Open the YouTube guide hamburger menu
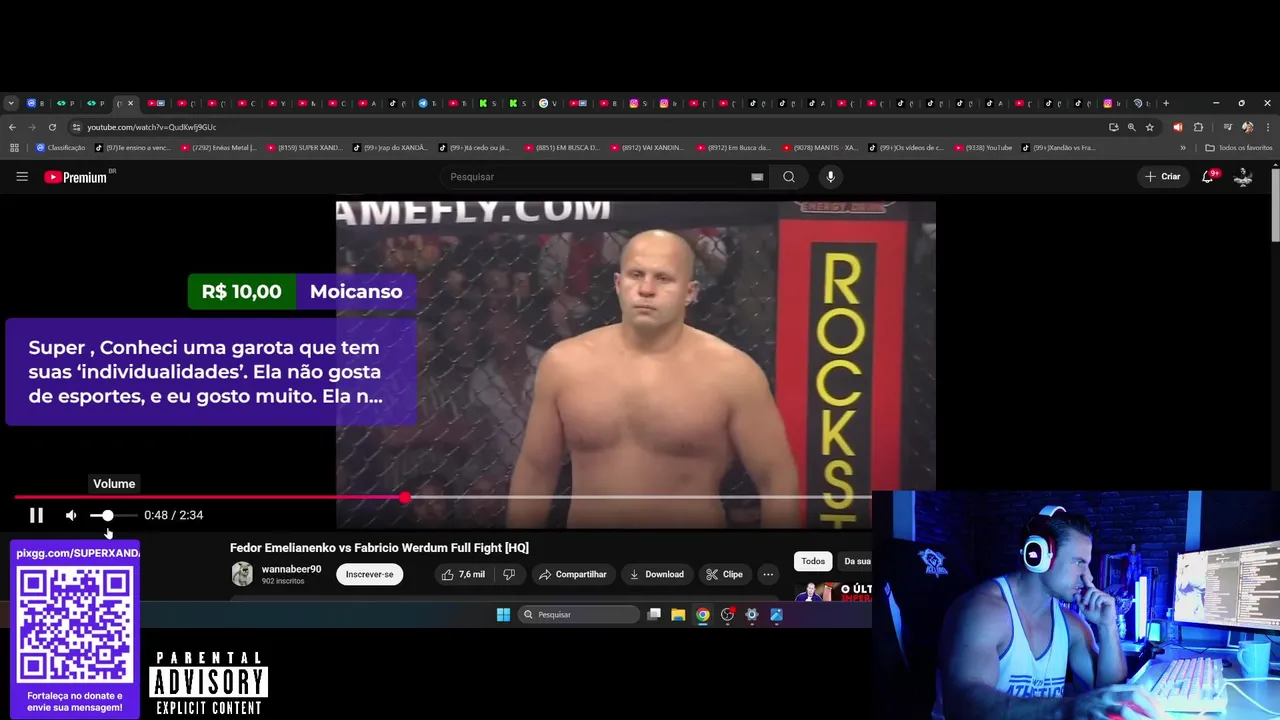Screen dimensions: 1280x720 coord(22,177)
